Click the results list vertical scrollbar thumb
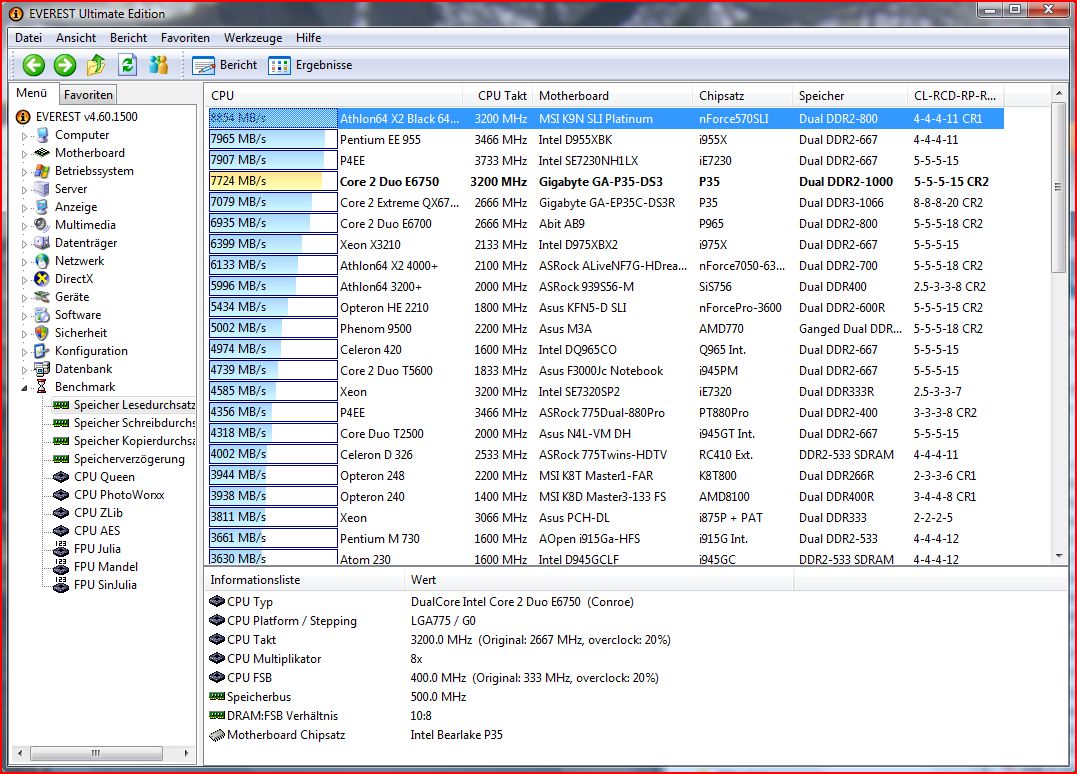The width and height of the screenshot is (1077, 774). (1058, 189)
